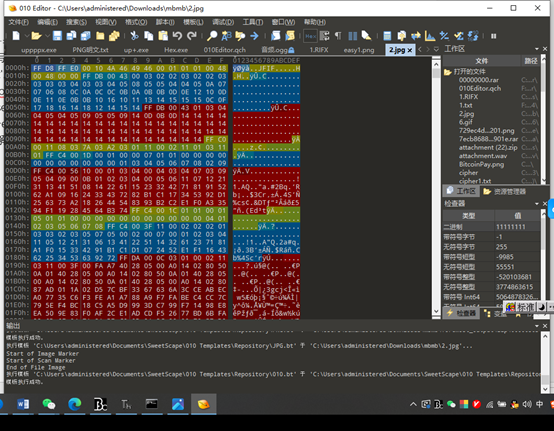Save file with the floppy disk icon
The width and height of the screenshot is (554, 431).
[57, 36]
